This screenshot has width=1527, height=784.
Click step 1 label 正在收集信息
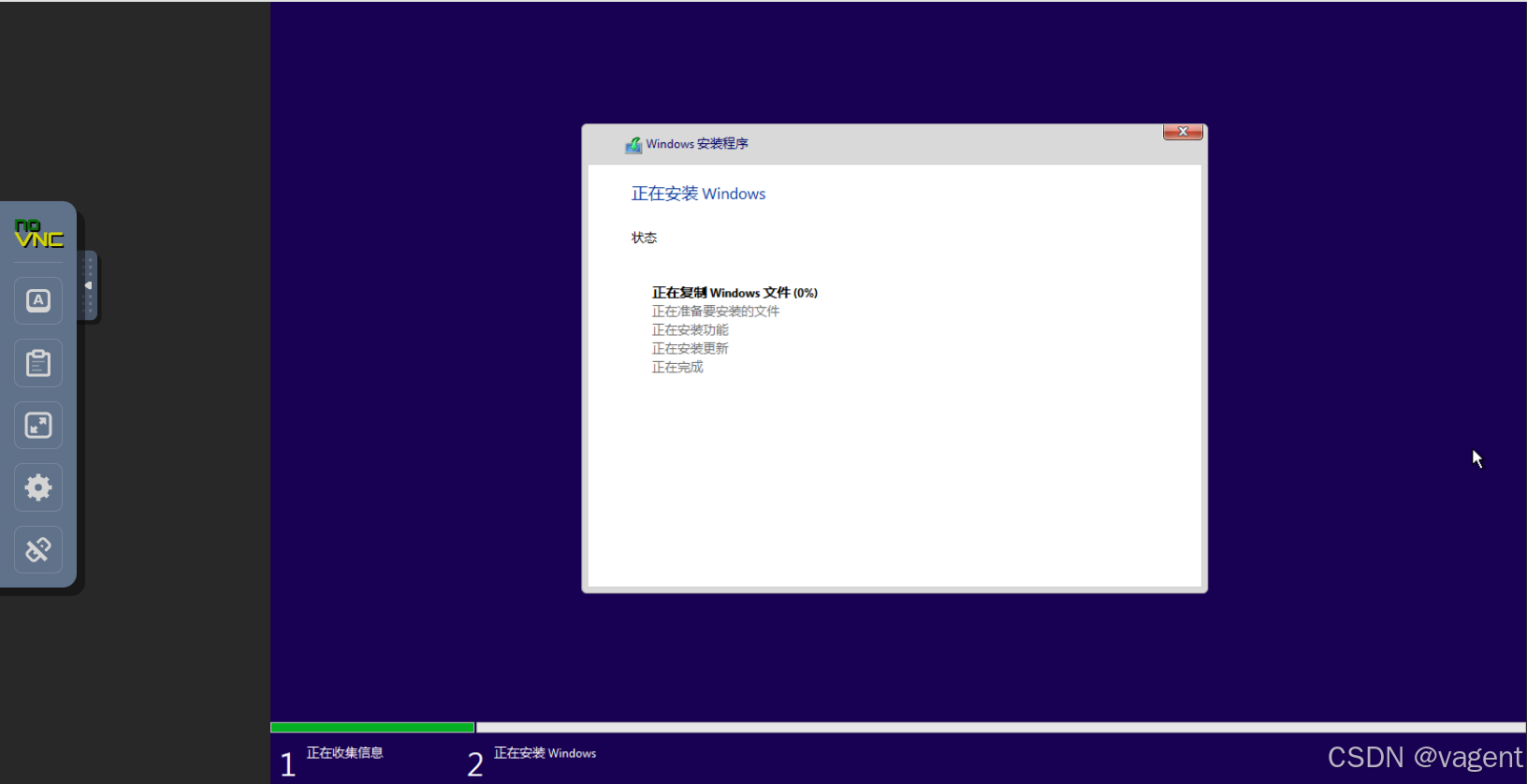tap(344, 753)
